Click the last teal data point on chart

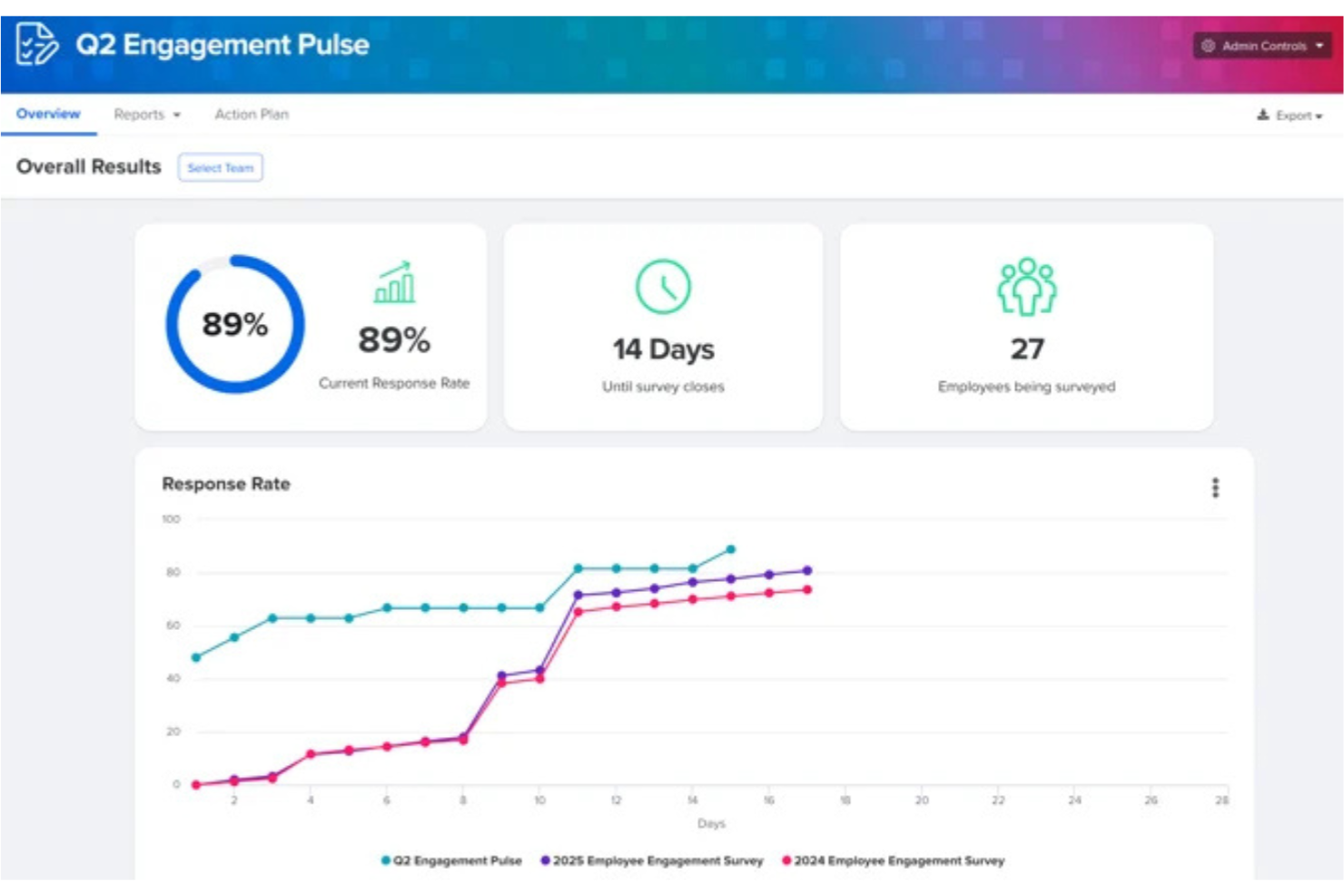point(731,548)
